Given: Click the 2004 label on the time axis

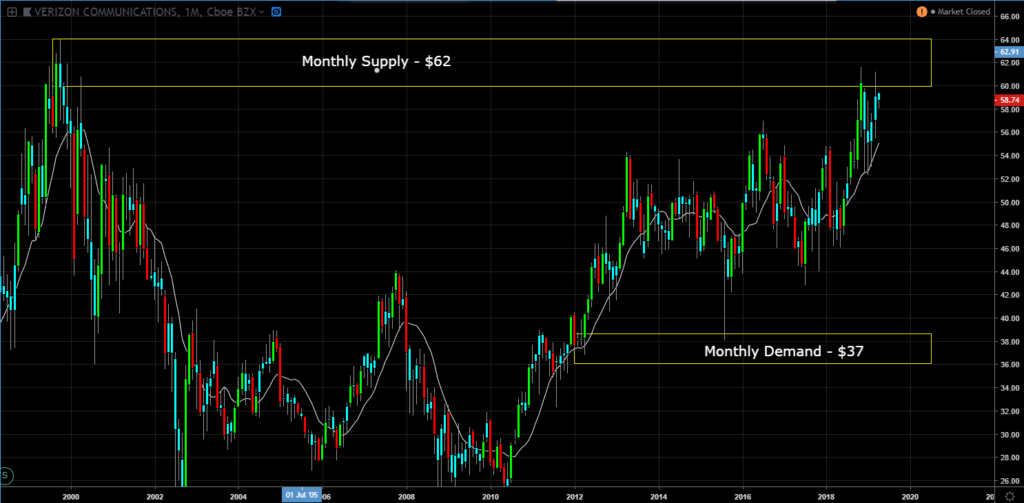Looking at the screenshot, I should click(x=239, y=496).
